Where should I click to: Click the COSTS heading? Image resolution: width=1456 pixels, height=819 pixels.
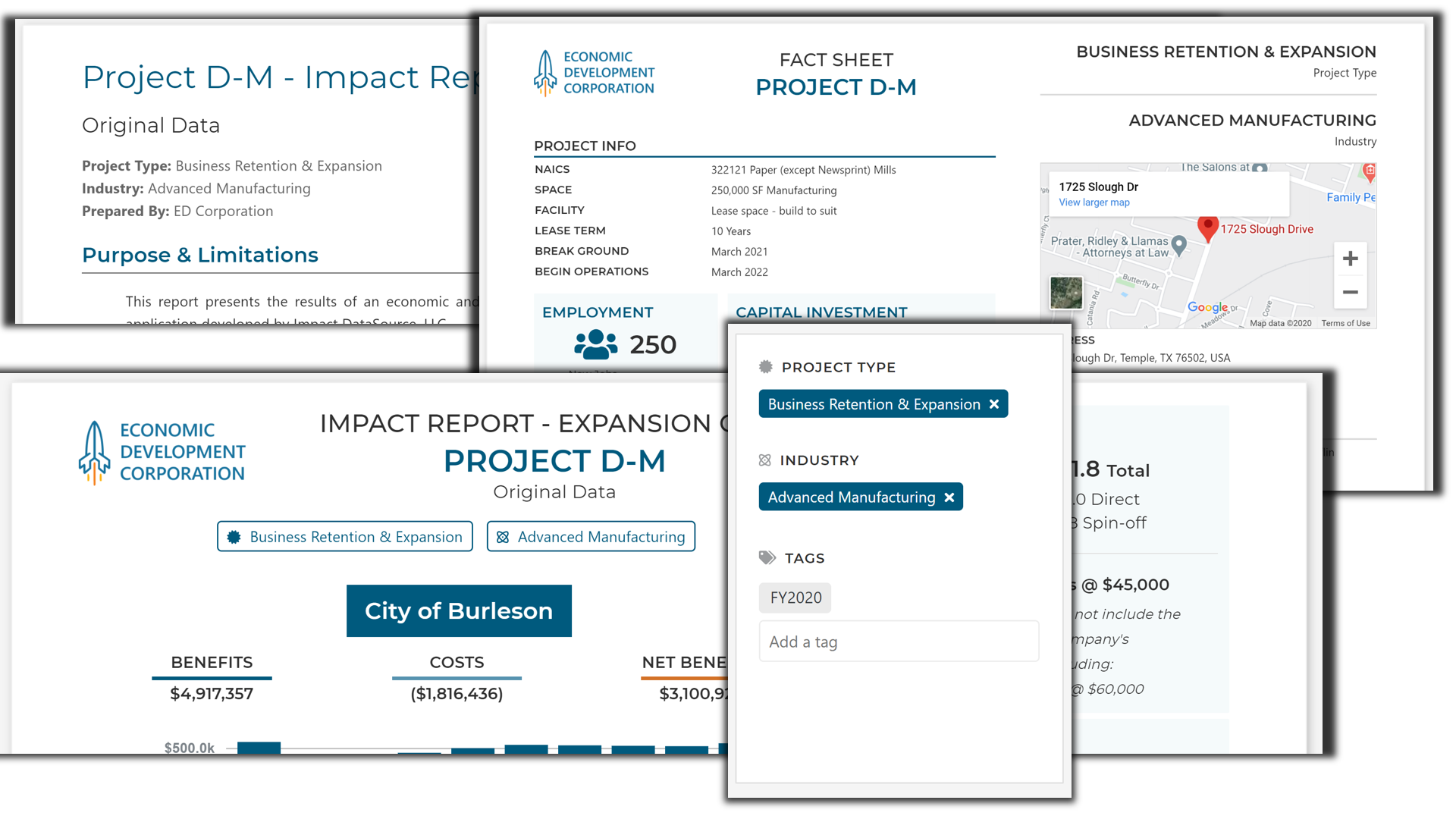pyautogui.click(x=457, y=663)
